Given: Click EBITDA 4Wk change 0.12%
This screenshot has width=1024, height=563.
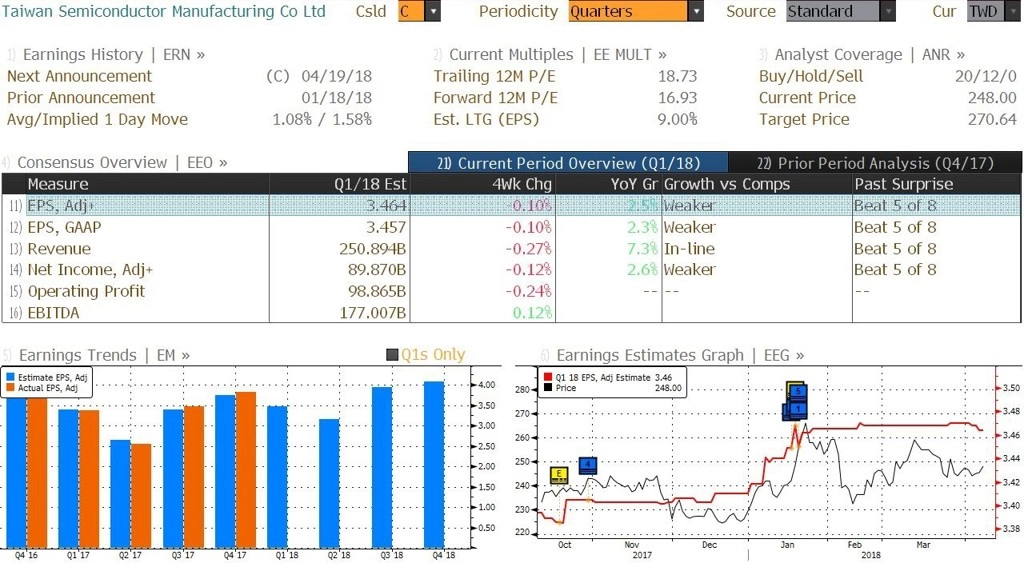Looking at the screenshot, I should (532, 313).
